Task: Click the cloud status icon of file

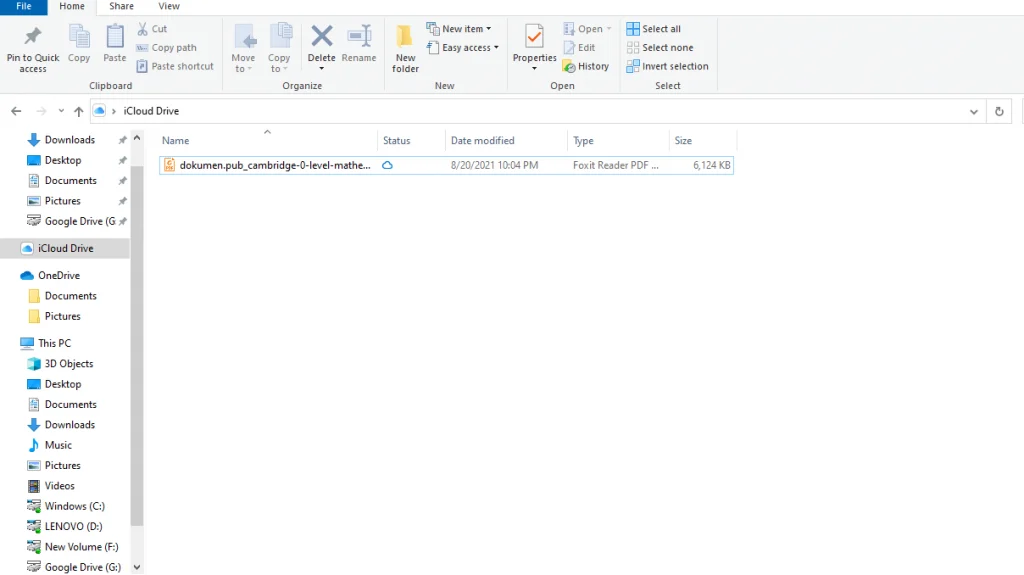Action: pyautogui.click(x=387, y=165)
